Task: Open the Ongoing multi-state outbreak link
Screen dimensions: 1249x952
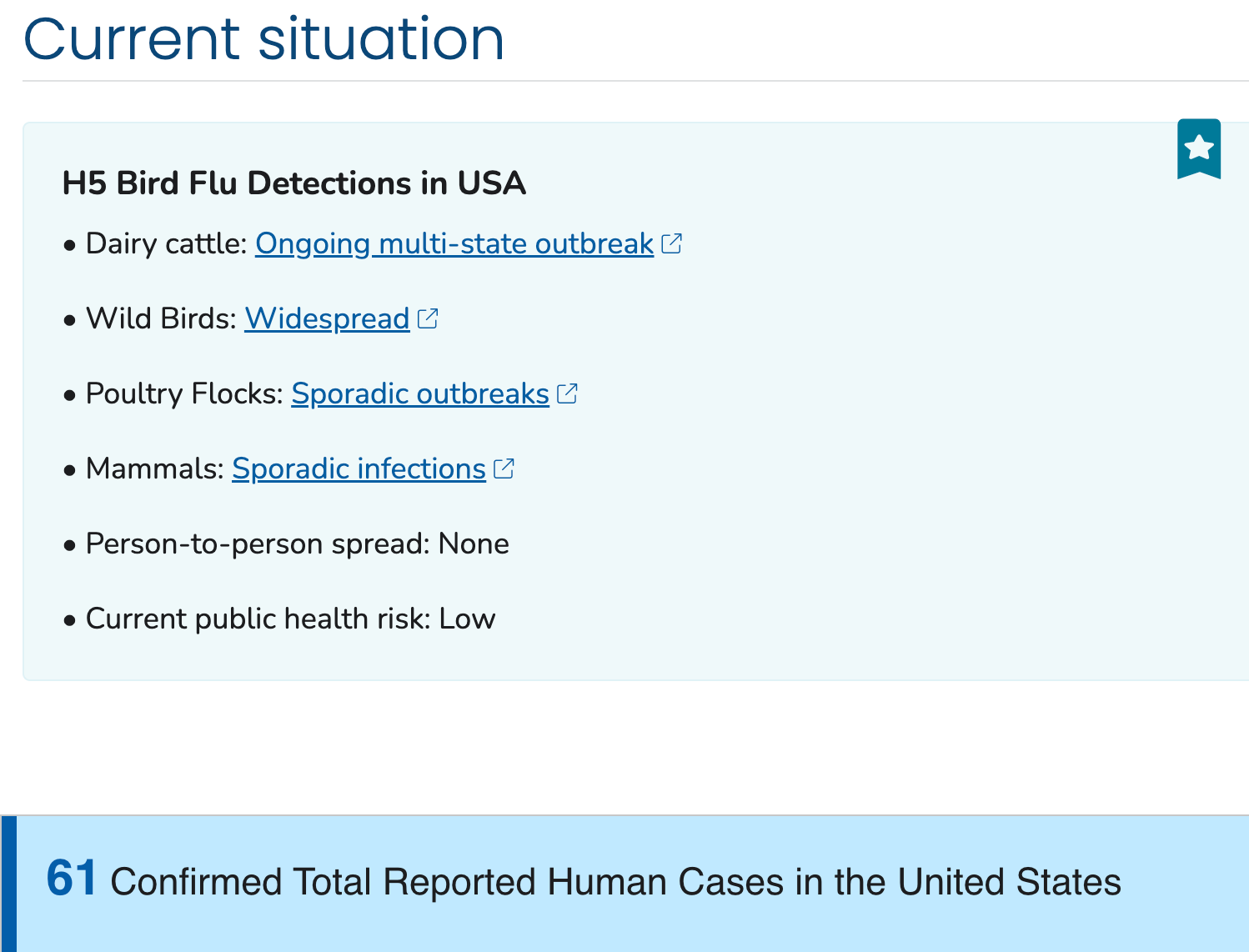Action: [454, 243]
